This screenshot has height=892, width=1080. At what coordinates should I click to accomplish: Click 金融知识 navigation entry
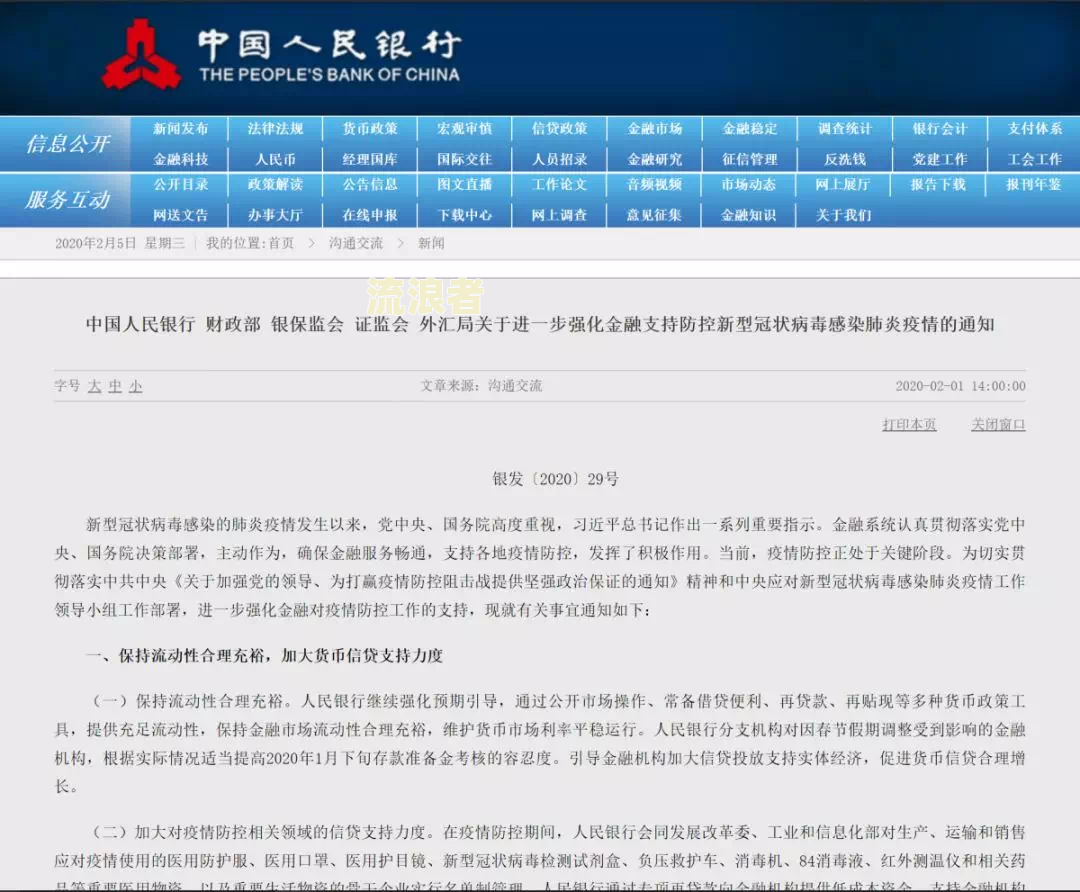(749, 216)
